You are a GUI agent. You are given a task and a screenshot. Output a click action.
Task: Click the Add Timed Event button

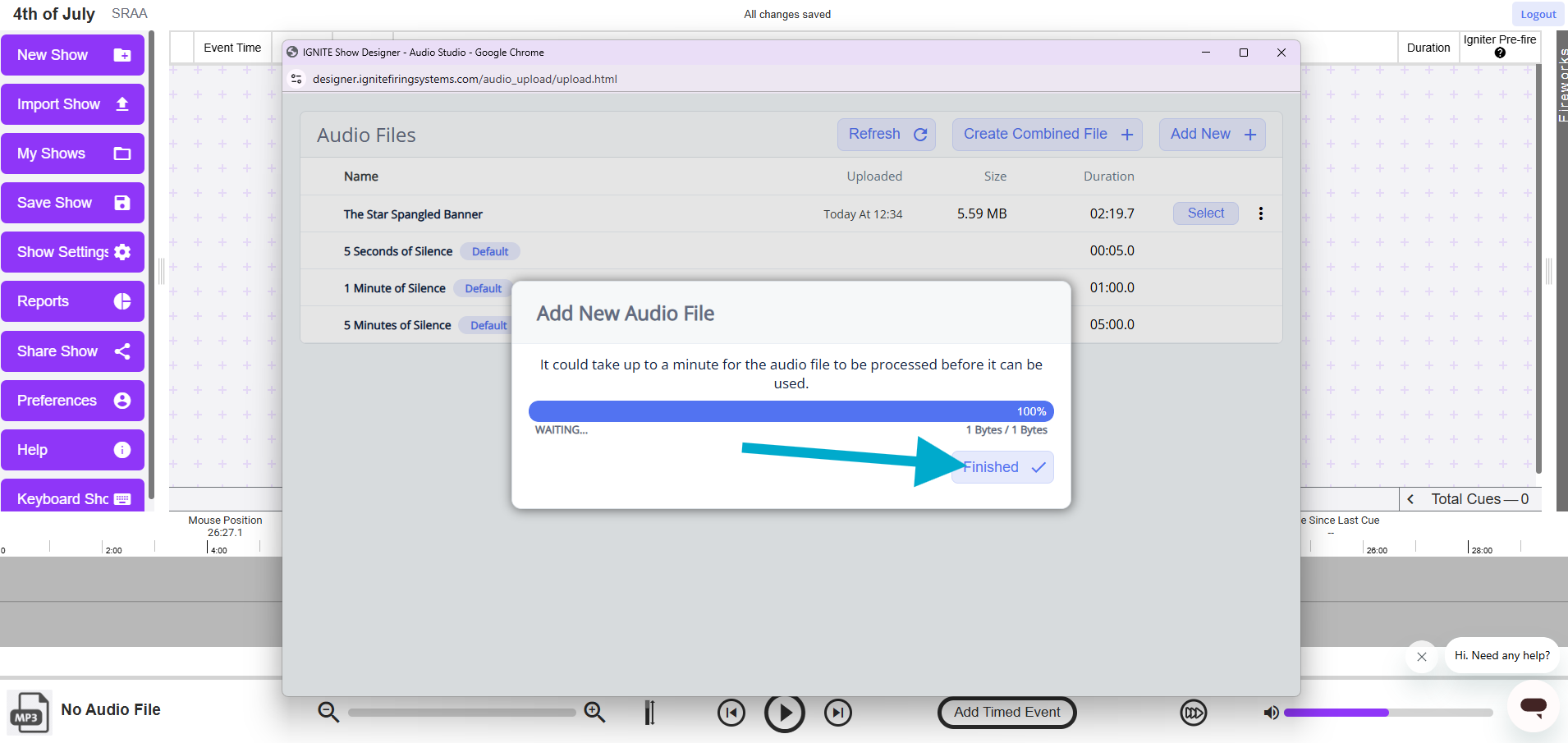click(x=1006, y=713)
